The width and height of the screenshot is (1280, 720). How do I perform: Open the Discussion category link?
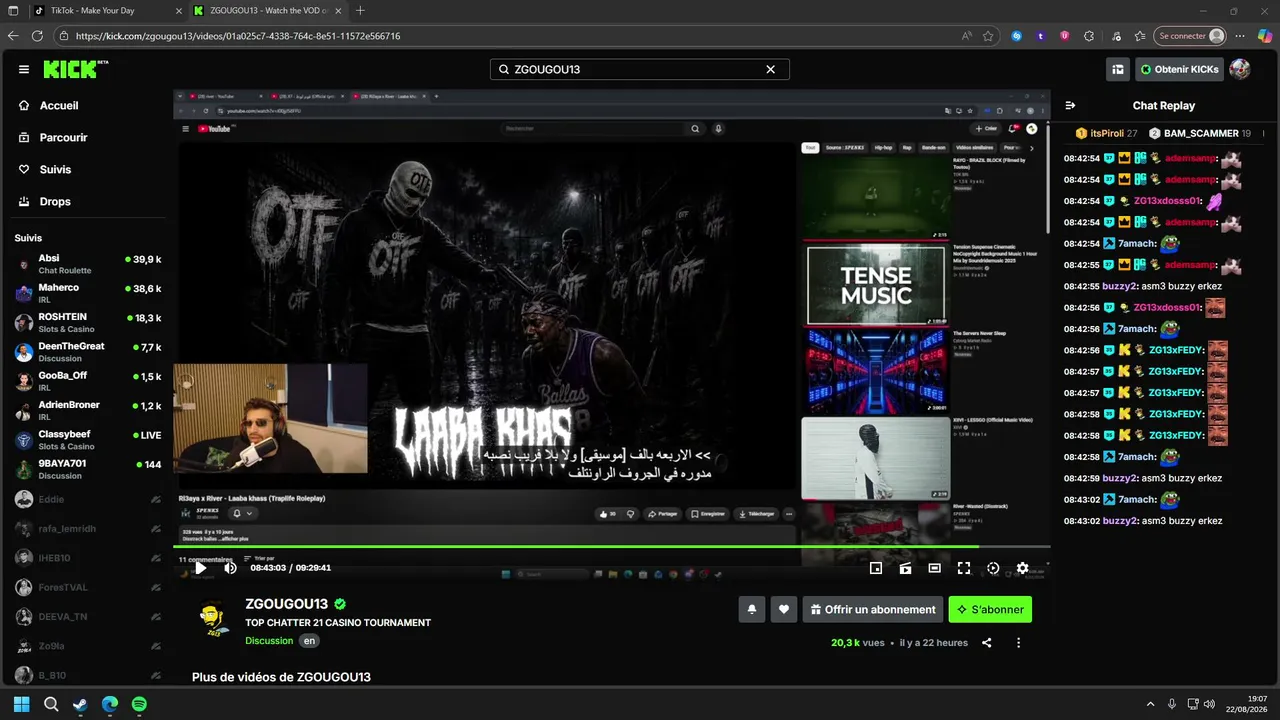coord(269,641)
